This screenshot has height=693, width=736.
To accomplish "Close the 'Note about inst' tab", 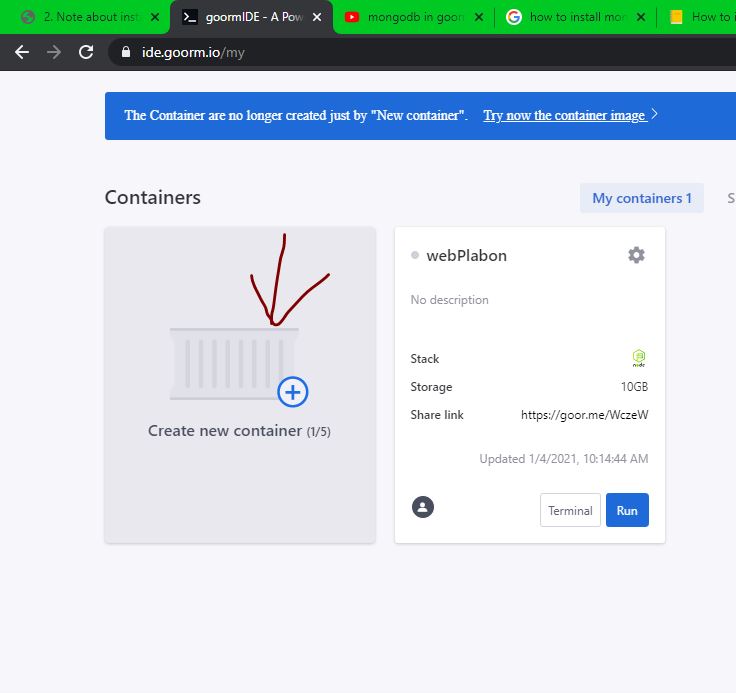I will tap(155, 17).
